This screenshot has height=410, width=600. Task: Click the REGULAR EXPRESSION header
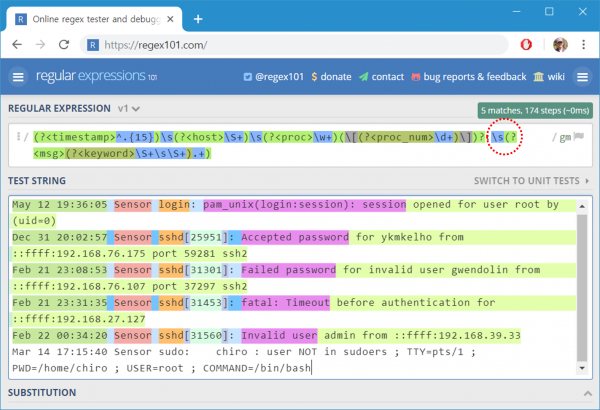point(59,109)
